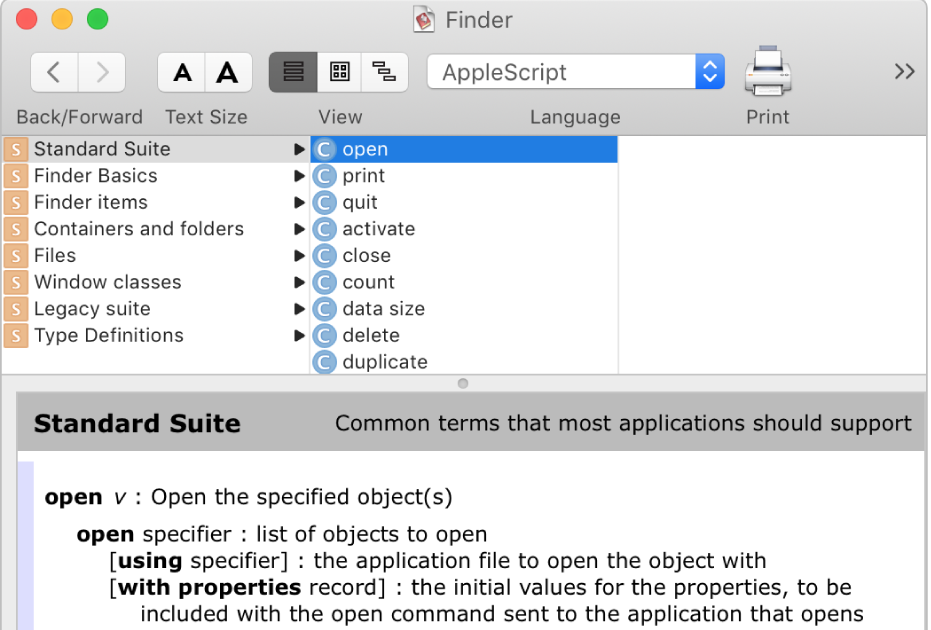Select the Standard Suite row
The width and height of the screenshot is (931, 630).
coord(156,149)
